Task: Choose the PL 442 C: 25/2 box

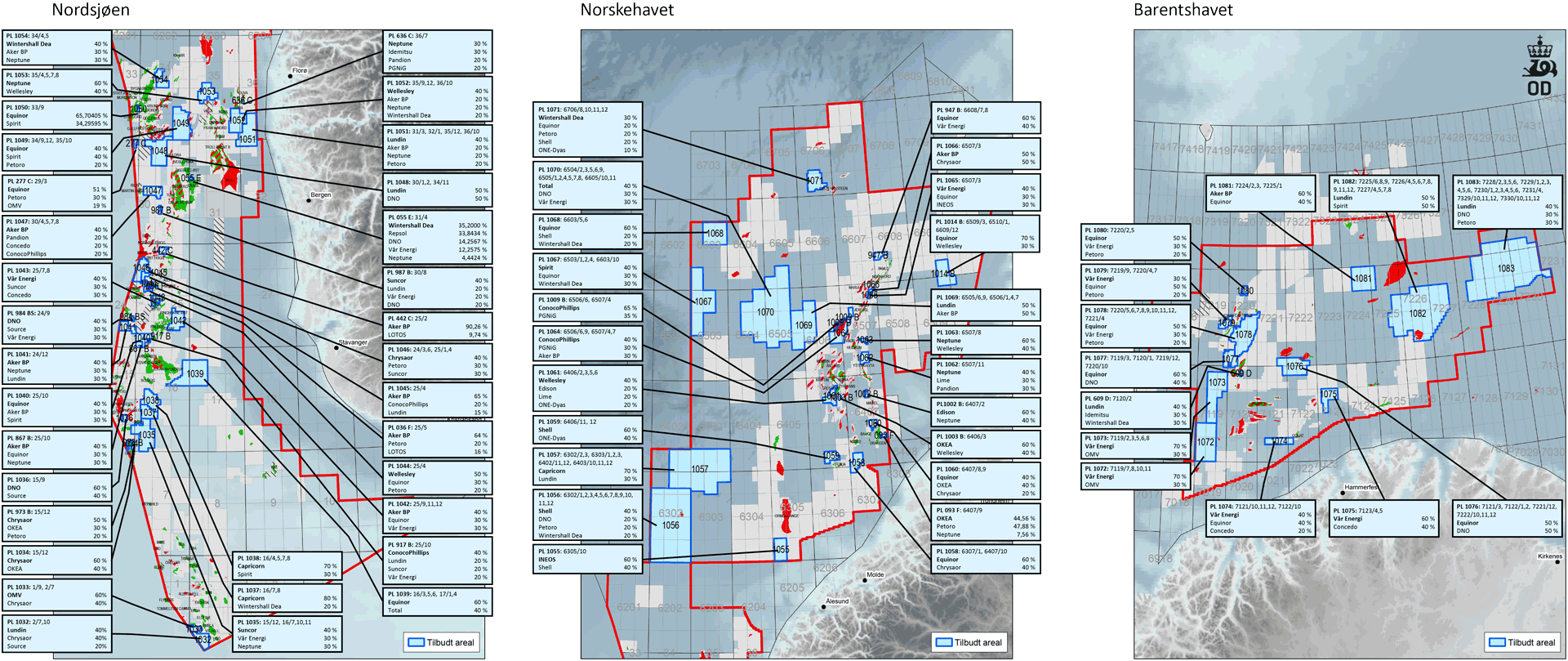Action: (x=438, y=327)
